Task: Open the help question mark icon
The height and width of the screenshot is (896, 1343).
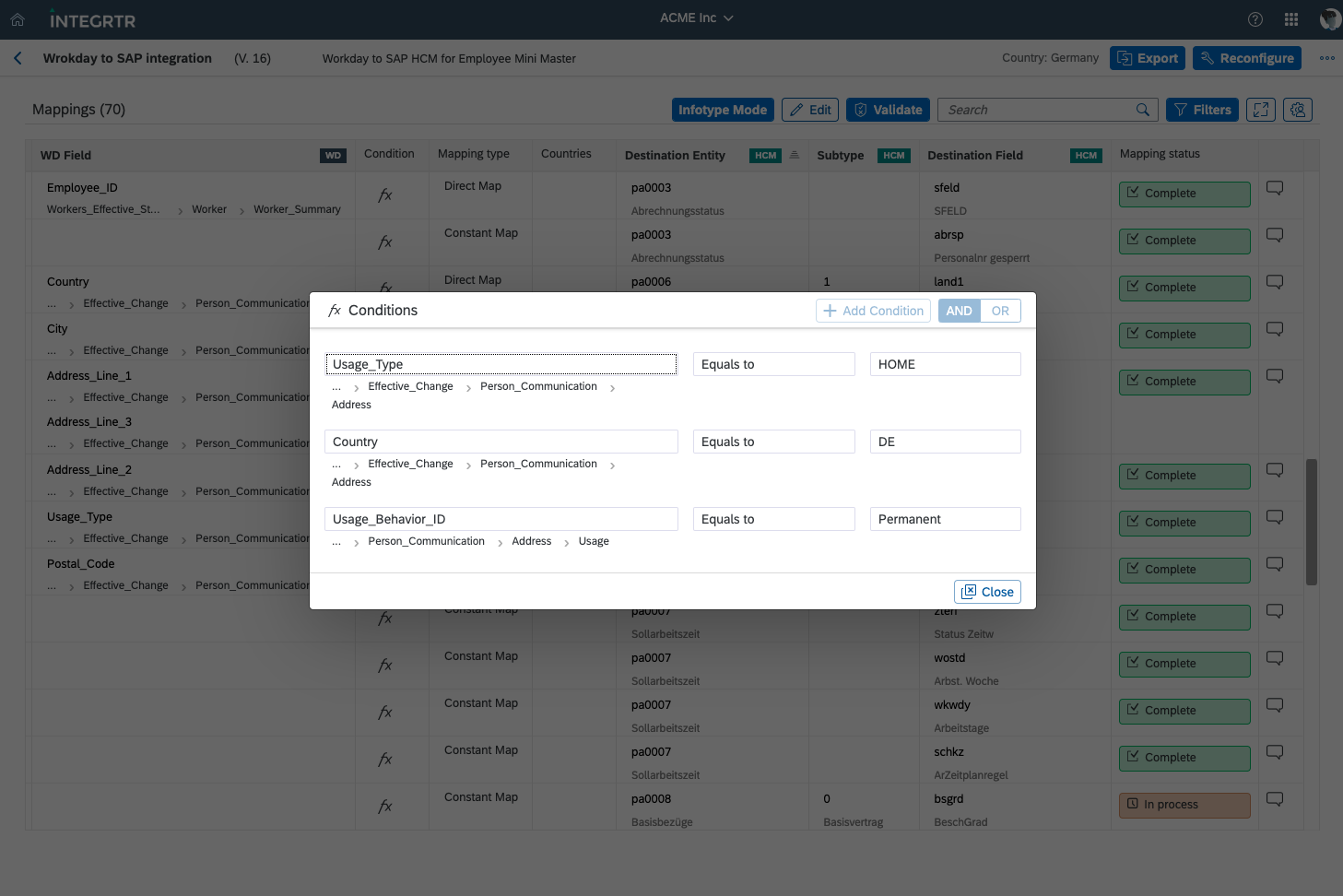Action: click(x=1255, y=18)
